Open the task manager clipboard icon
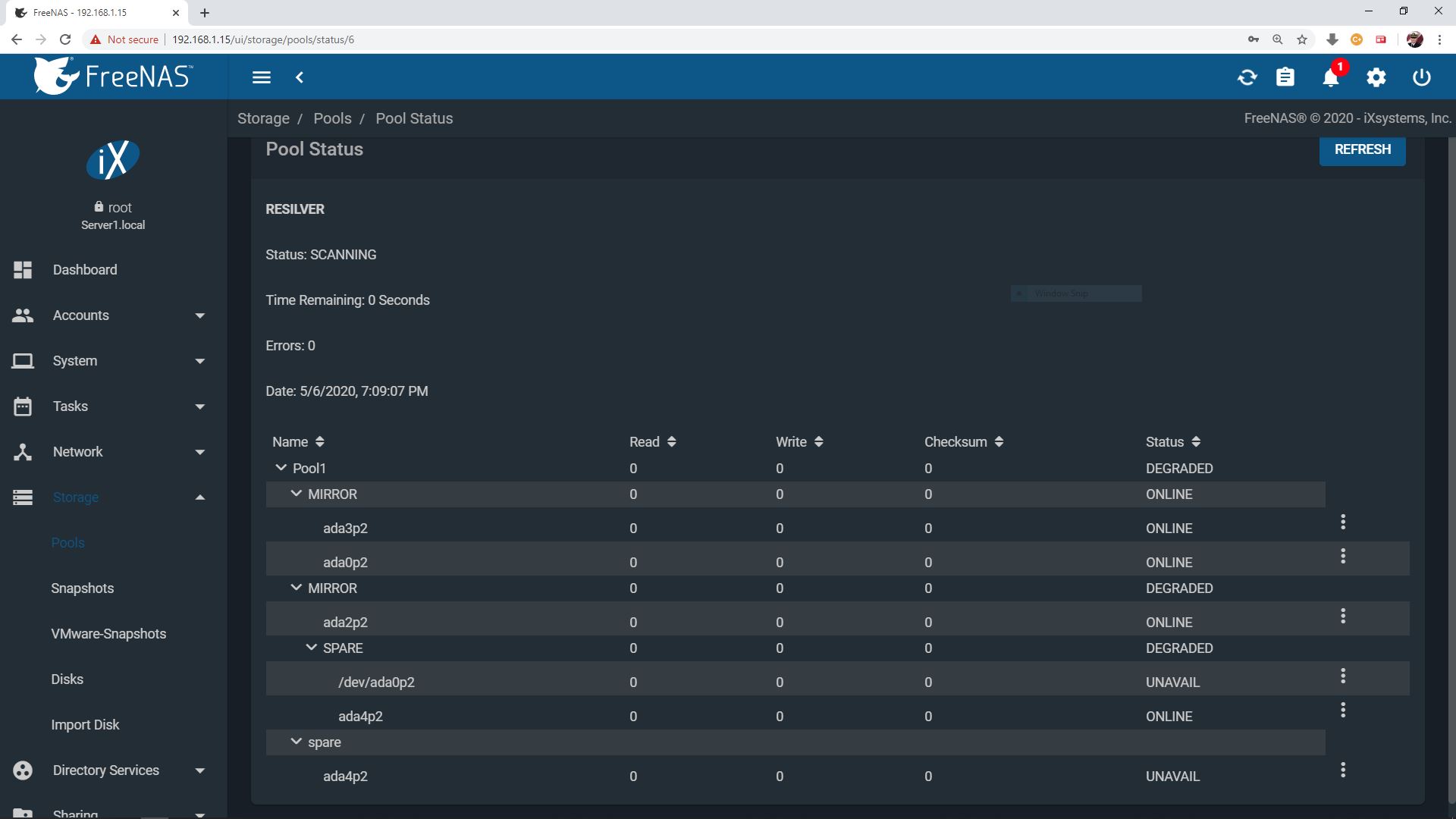 click(1285, 77)
